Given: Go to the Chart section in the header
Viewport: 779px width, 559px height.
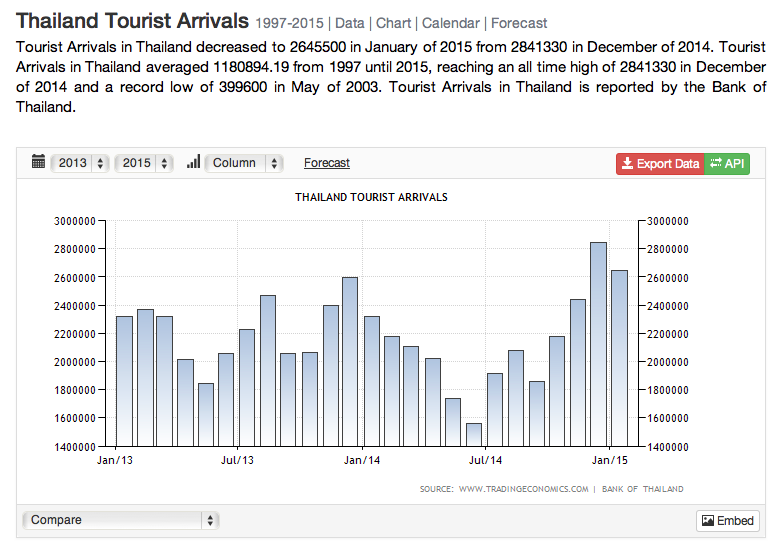Looking at the screenshot, I should pyautogui.click(x=393, y=23).
